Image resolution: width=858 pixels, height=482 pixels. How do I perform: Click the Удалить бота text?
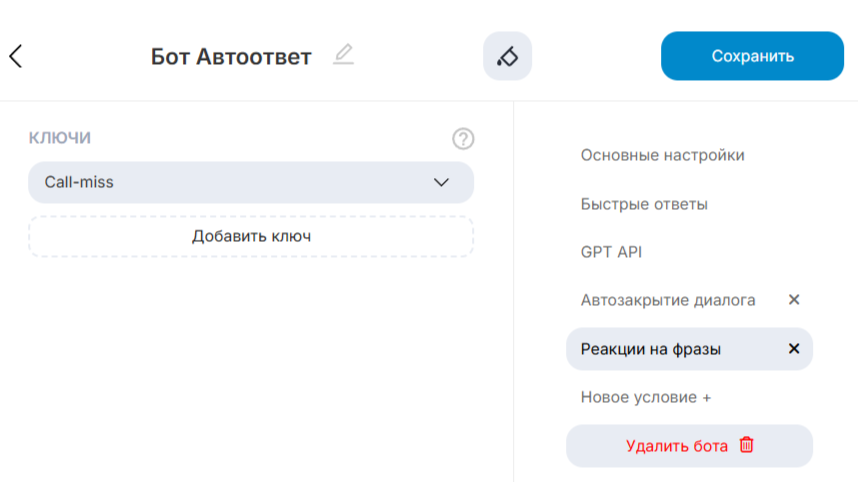point(677,446)
